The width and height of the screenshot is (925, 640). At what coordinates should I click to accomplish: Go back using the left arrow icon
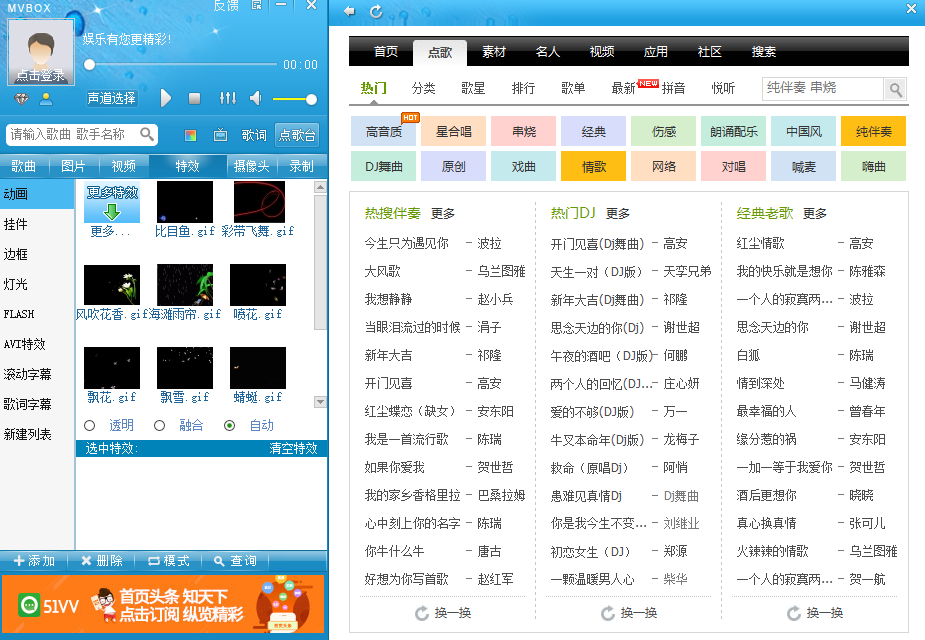coord(349,11)
